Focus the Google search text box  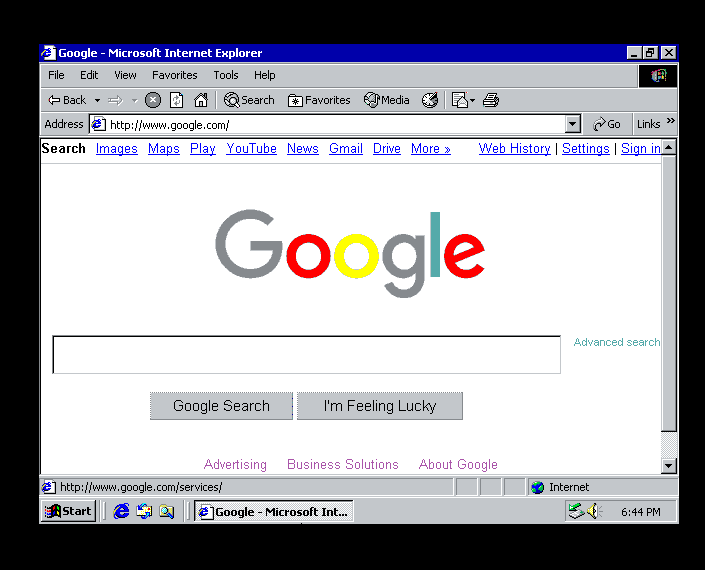coord(307,355)
